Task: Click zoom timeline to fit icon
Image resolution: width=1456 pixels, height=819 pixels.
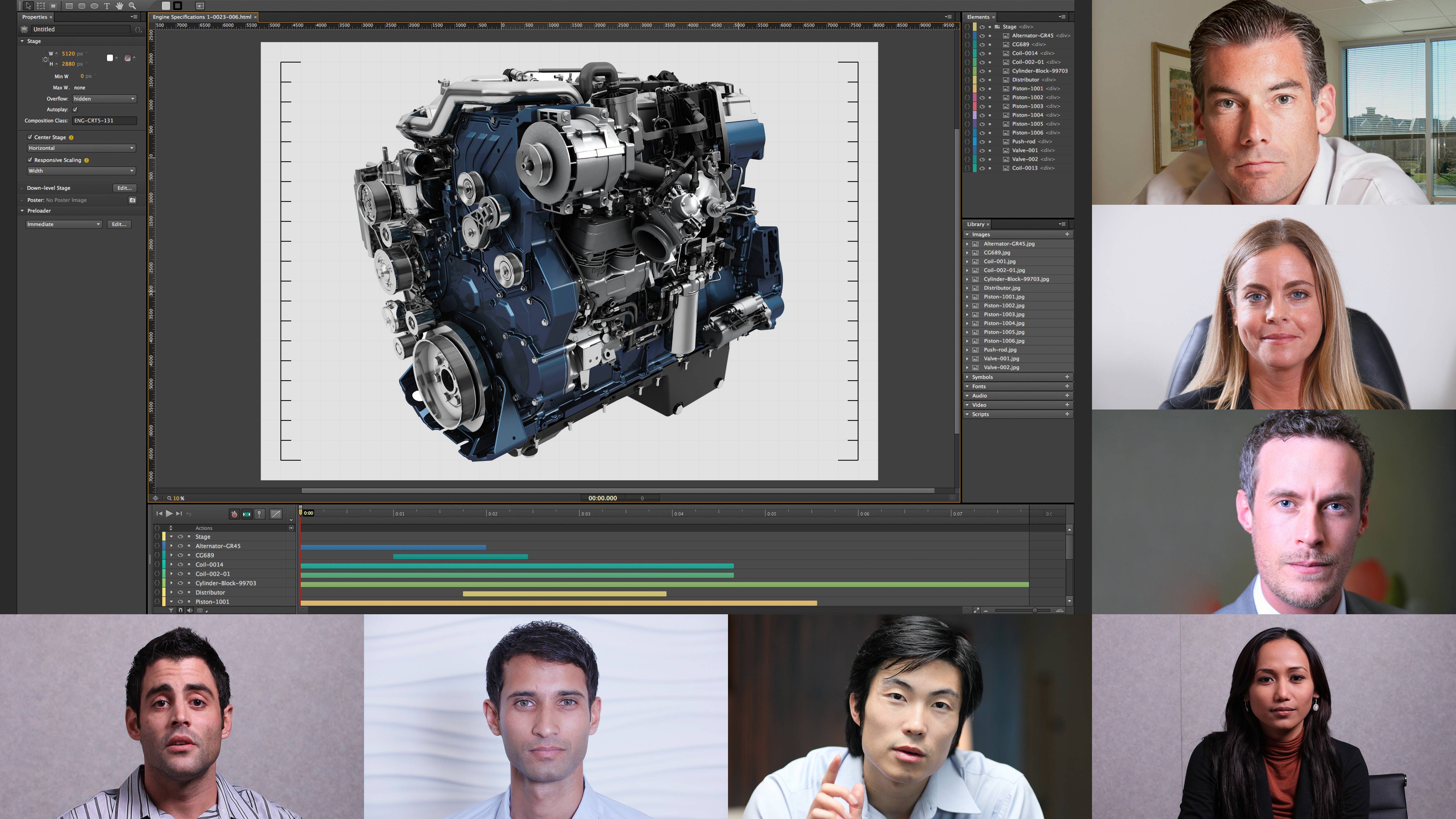Action: click(976, 610)
